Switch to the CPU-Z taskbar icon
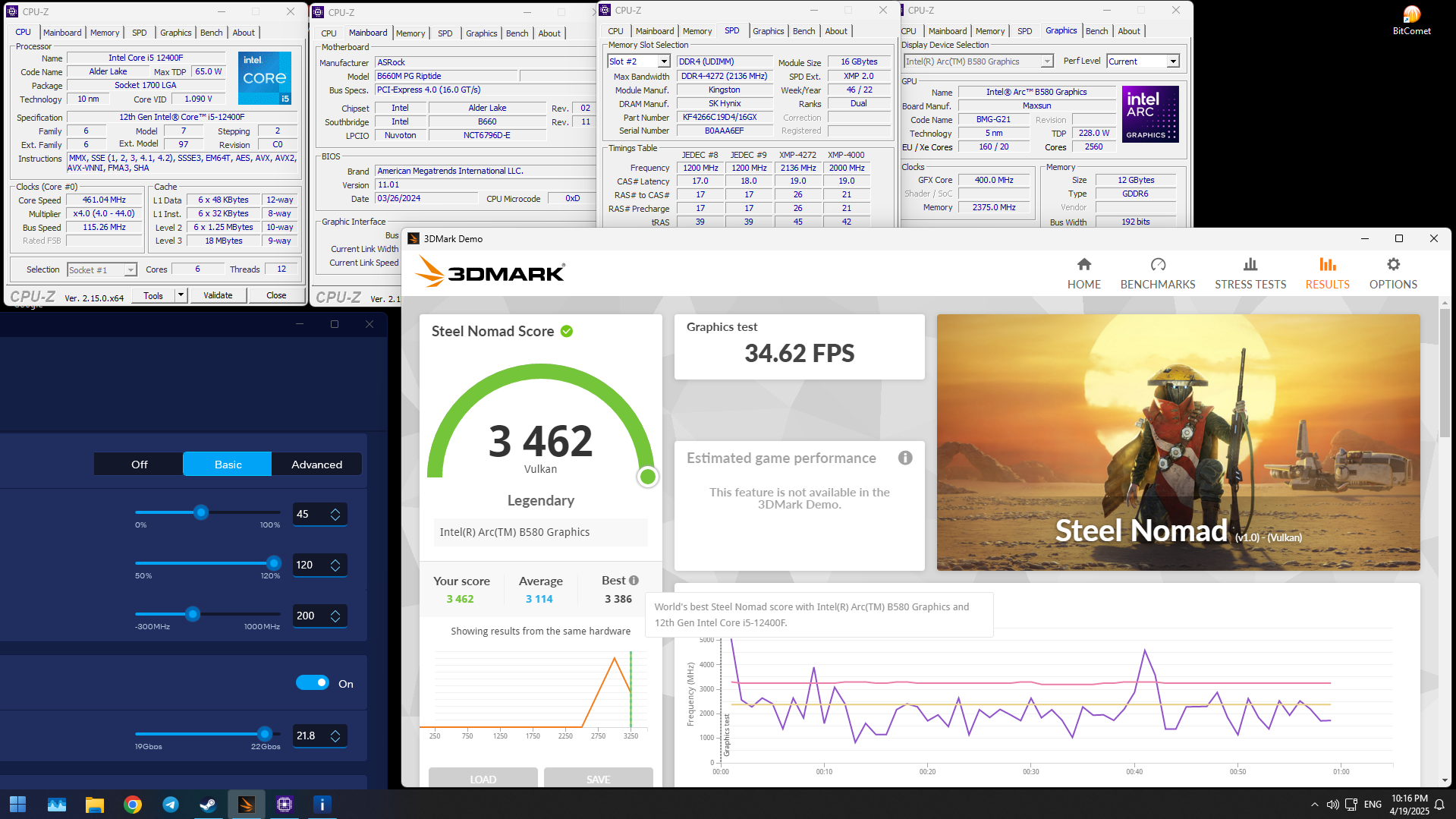 coord(285,804)
